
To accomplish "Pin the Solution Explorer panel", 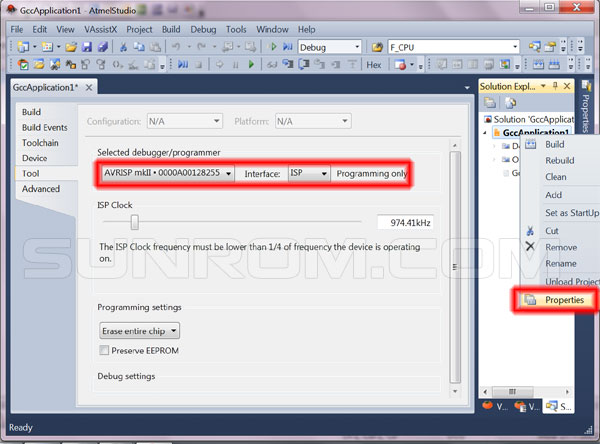I will 555,87.
